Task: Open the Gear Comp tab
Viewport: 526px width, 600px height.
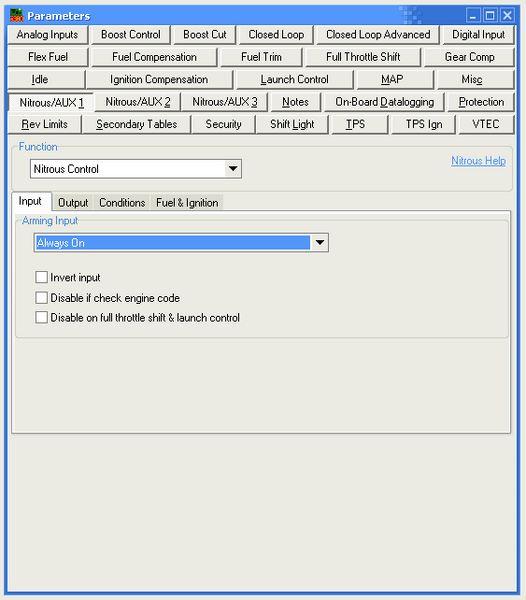Action: [469, 57]
